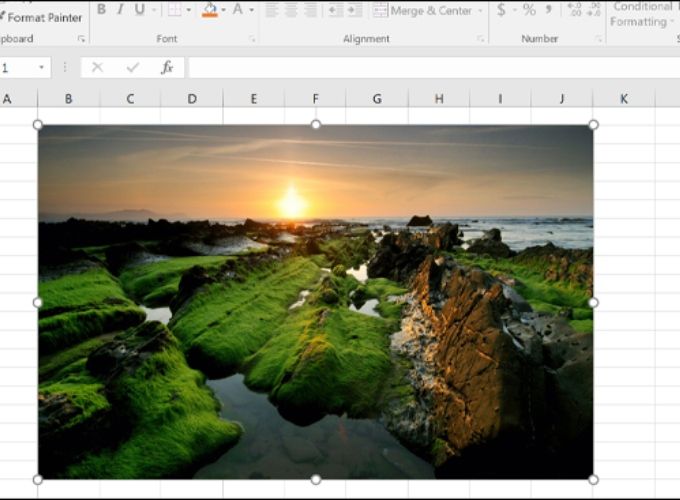
Task: Align text right
Action: [311, 10]
